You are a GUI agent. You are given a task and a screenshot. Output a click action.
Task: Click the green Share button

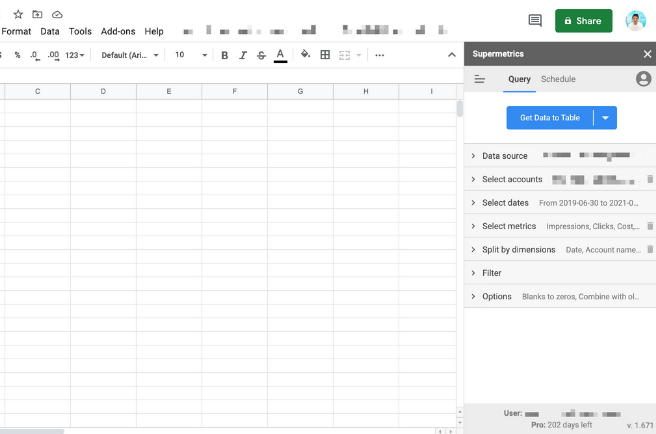point(583,20)
